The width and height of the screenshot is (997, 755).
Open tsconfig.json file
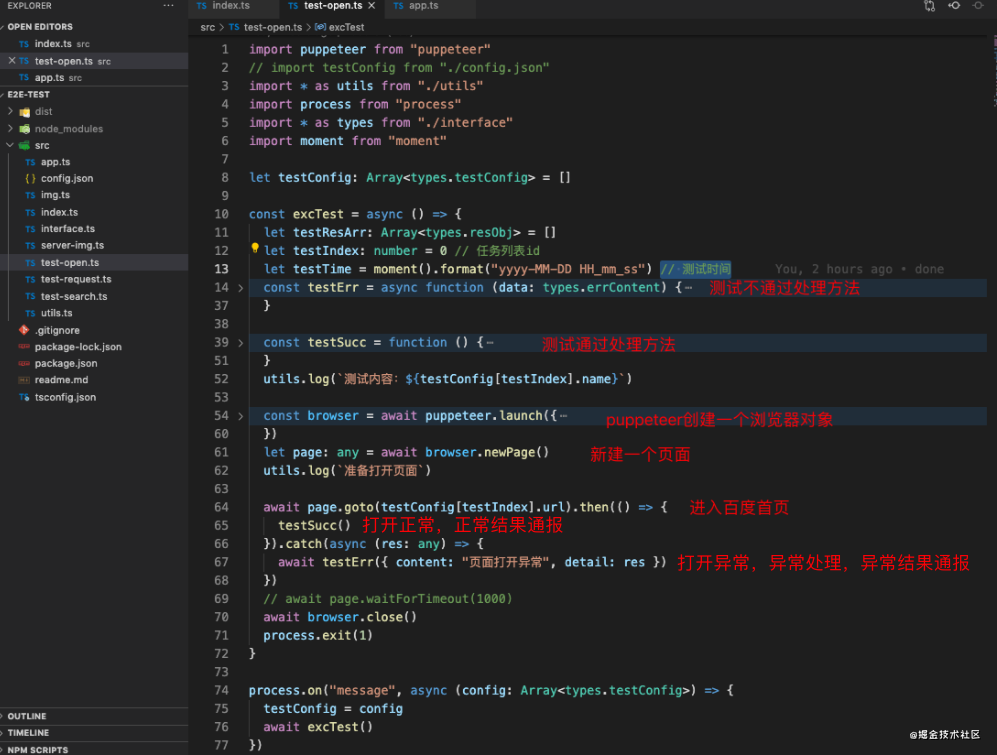(x=65, y=397)
